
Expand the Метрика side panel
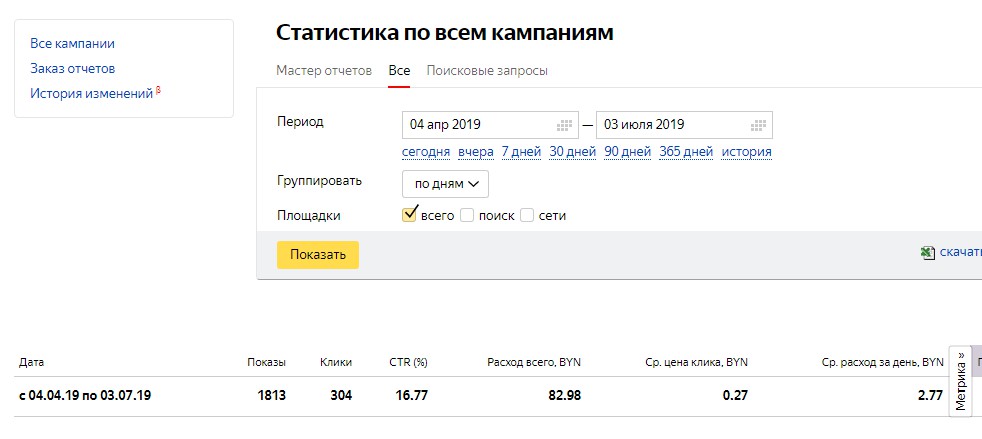coord(961,380)
